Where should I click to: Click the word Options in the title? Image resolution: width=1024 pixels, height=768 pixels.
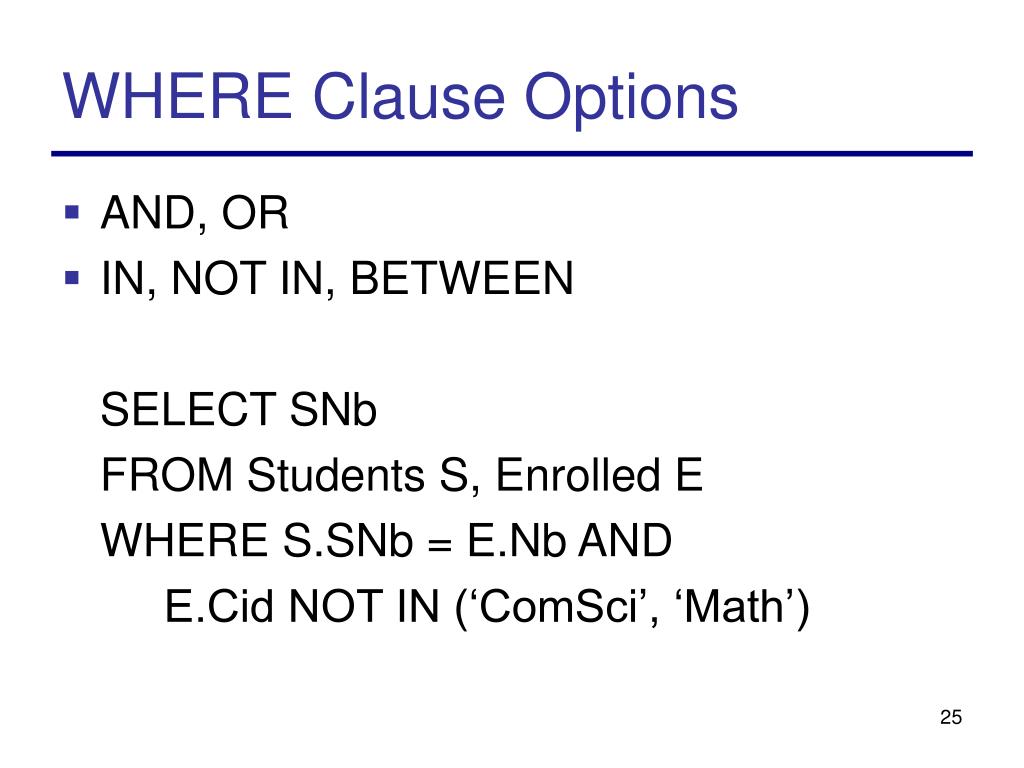pyautogui.click(x=632, y=99)
